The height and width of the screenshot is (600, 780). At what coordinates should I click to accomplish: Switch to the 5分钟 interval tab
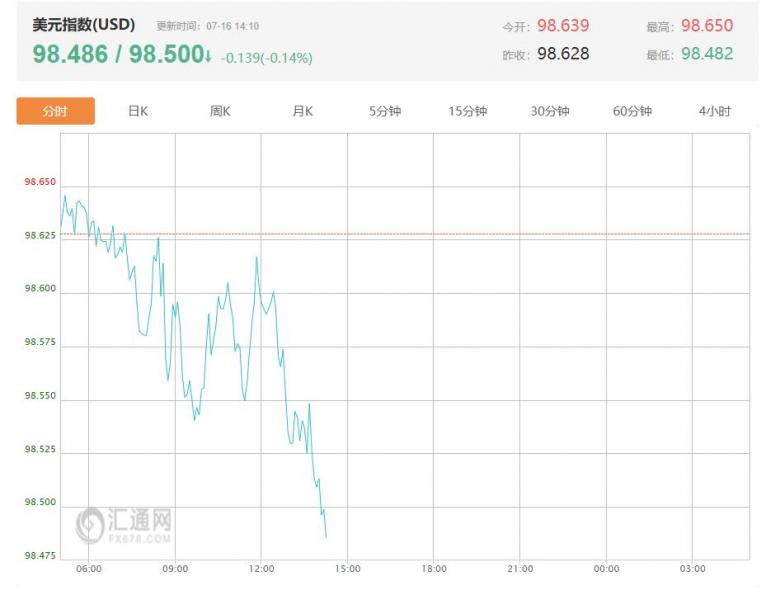pos(385,111)
